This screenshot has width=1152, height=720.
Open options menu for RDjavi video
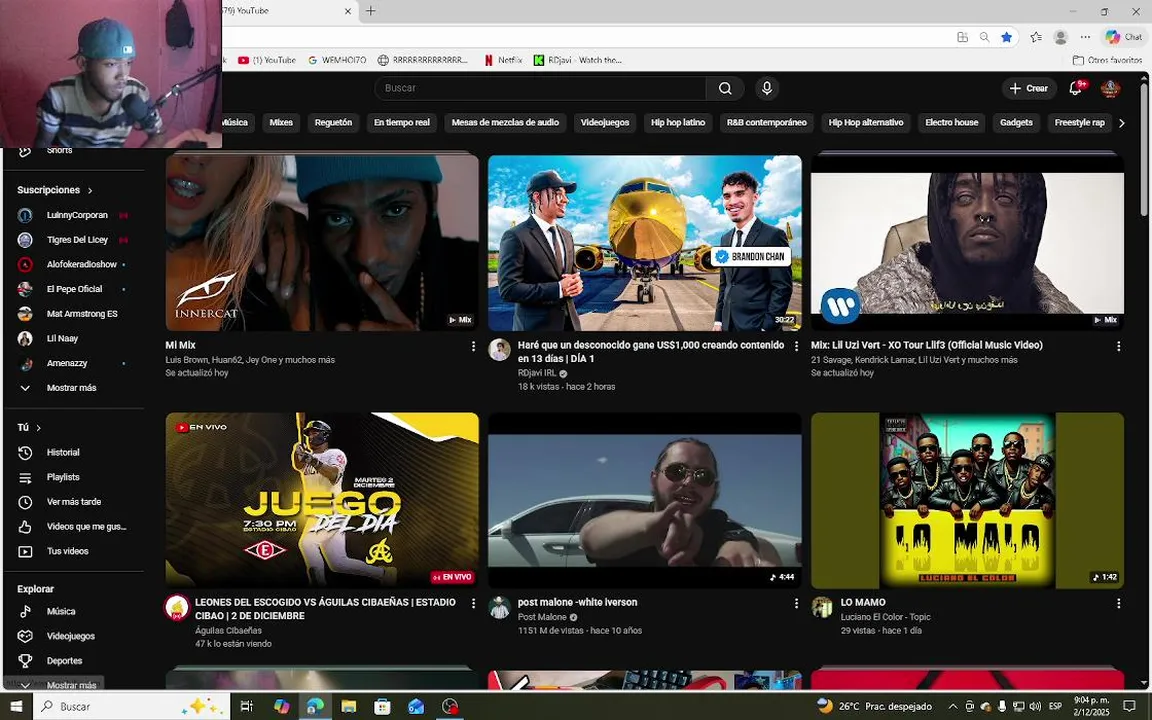(x=796, y=346)
